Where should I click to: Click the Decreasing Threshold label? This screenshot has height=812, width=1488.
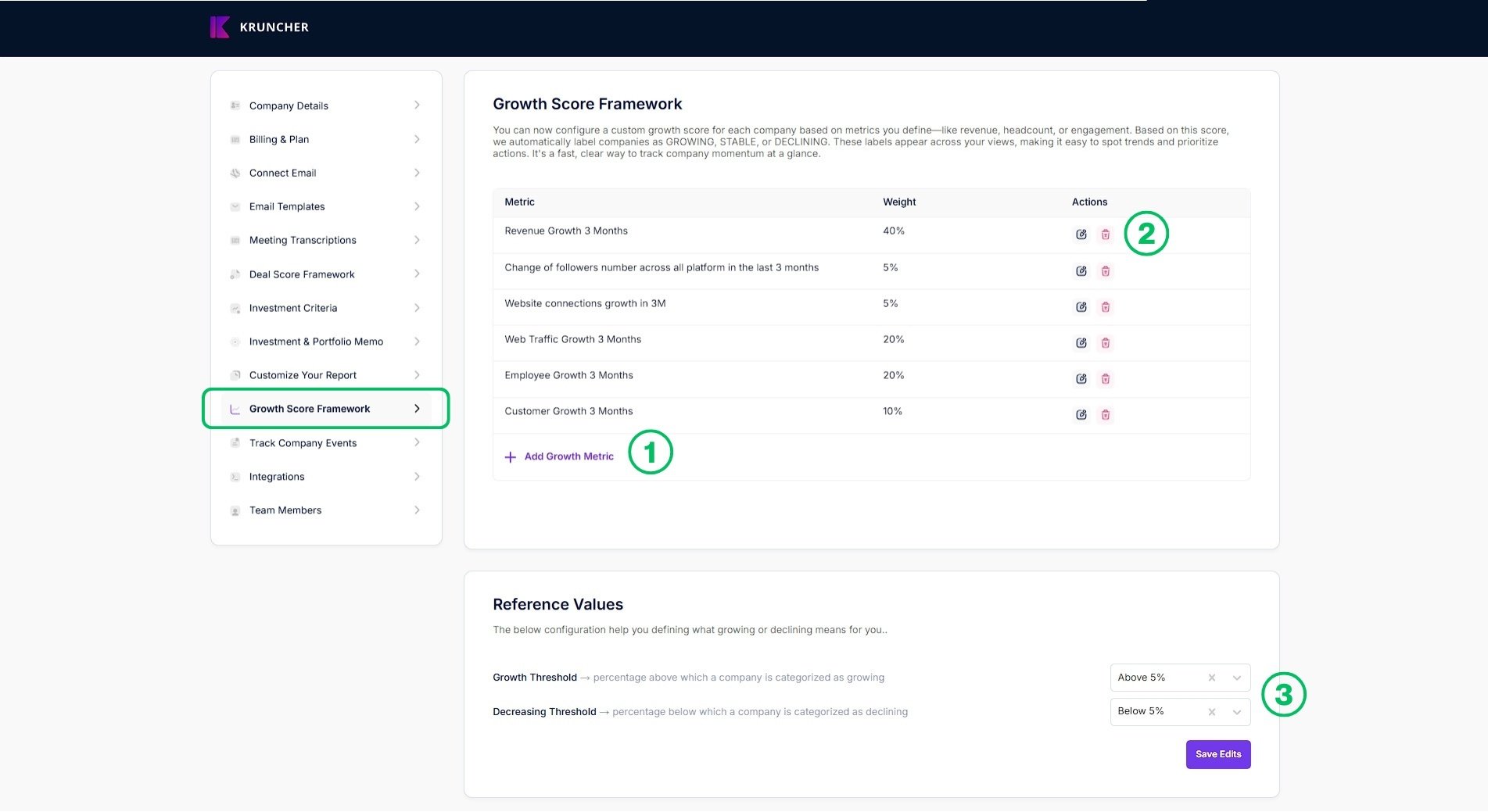(544, 712)
